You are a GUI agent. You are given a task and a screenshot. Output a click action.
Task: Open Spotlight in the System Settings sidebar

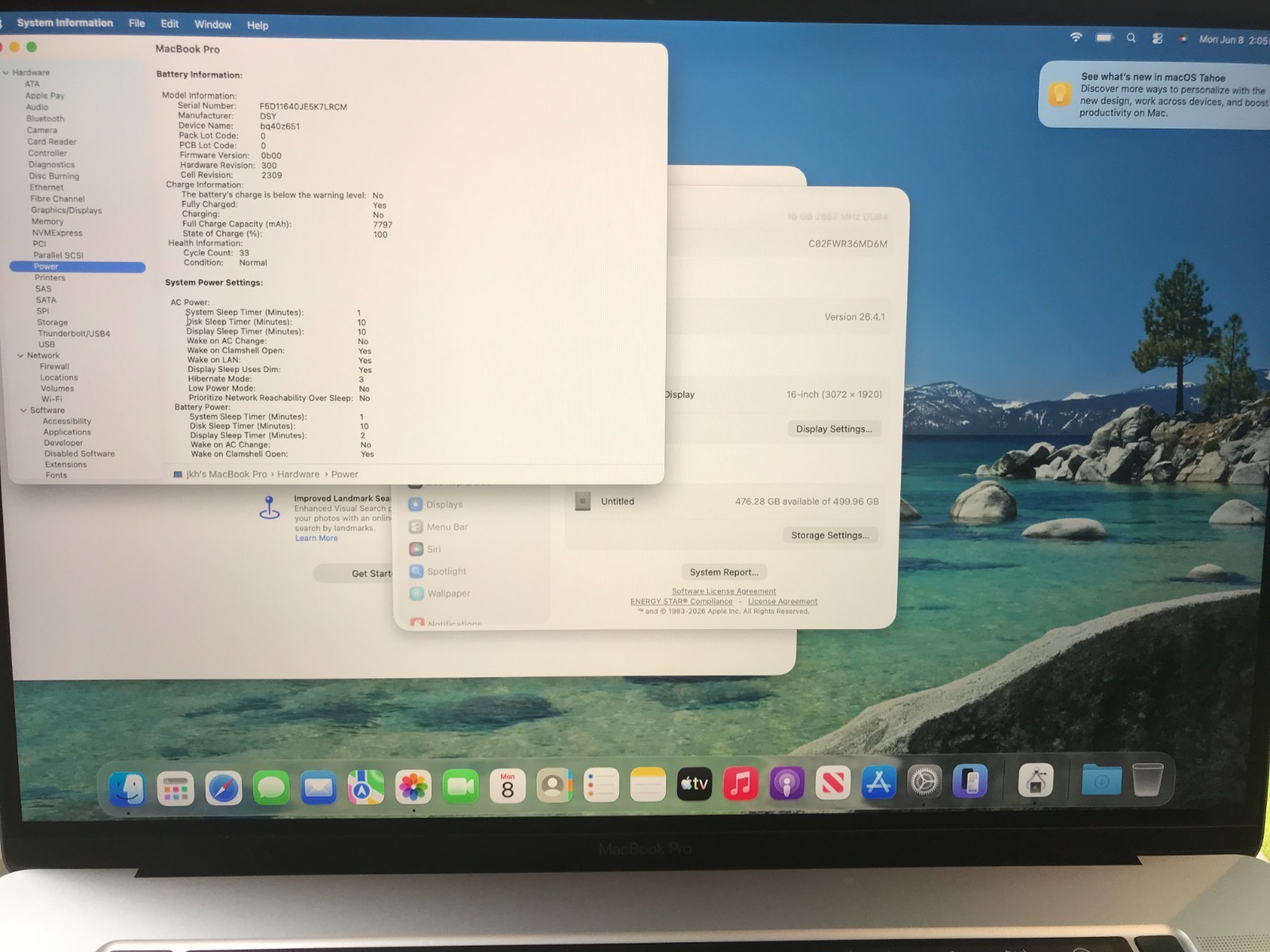(x=437, y=571)
